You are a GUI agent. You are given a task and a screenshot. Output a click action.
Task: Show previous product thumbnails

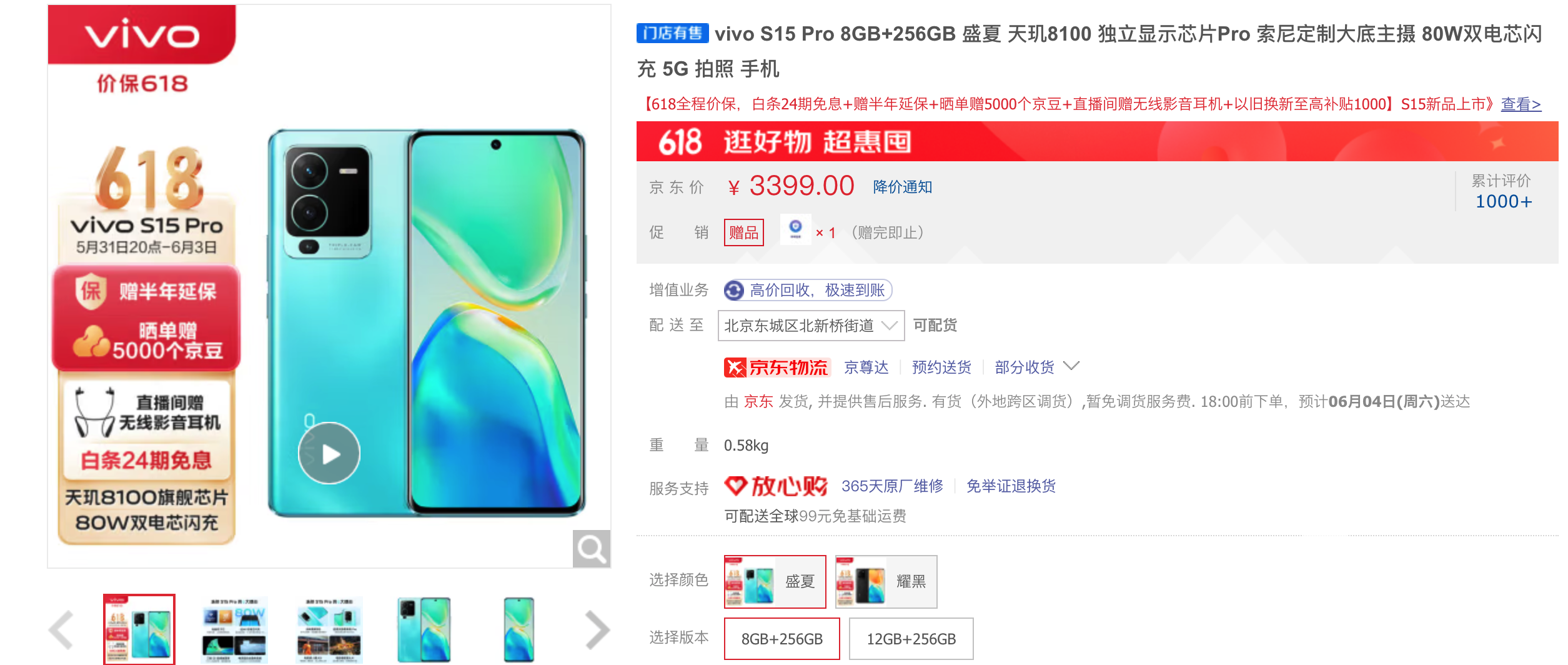[x=61, y=629]
